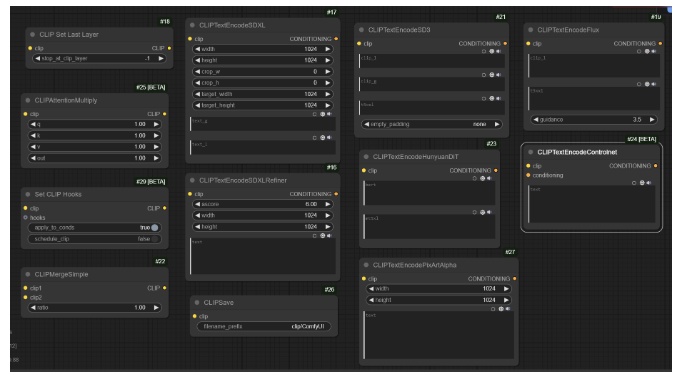Click speaker icon above clip_l field in CLIPTextEncodeSD3
This screenshot has width=680, height=375.
(499, 51)
